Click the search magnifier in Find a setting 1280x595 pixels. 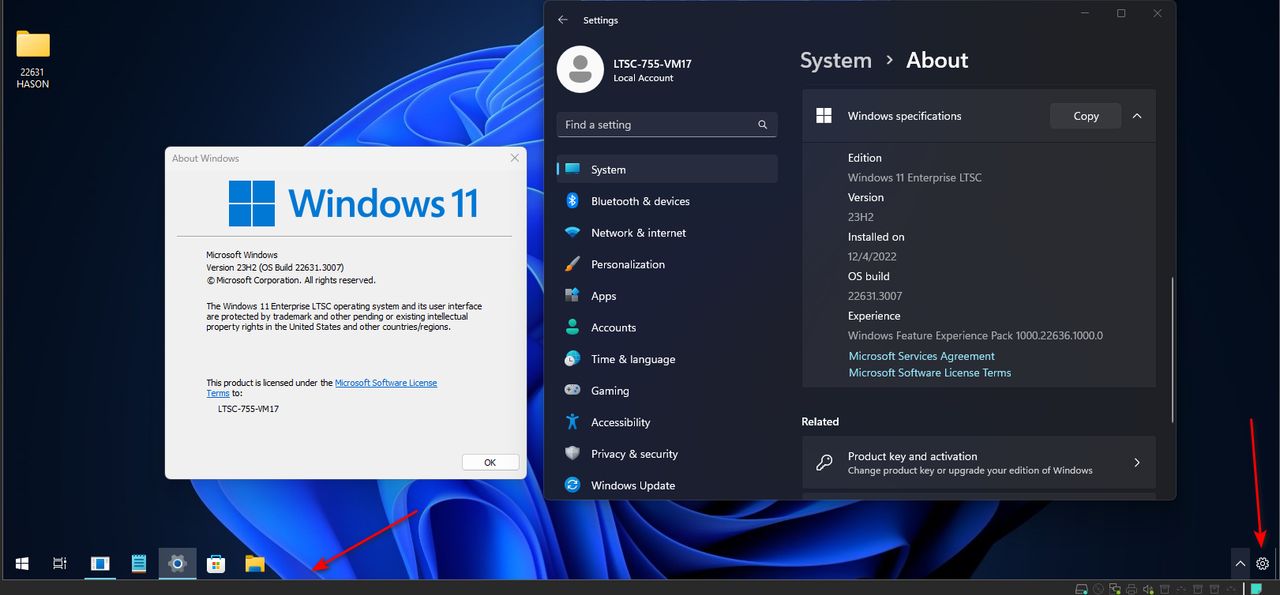pos(762,125)
